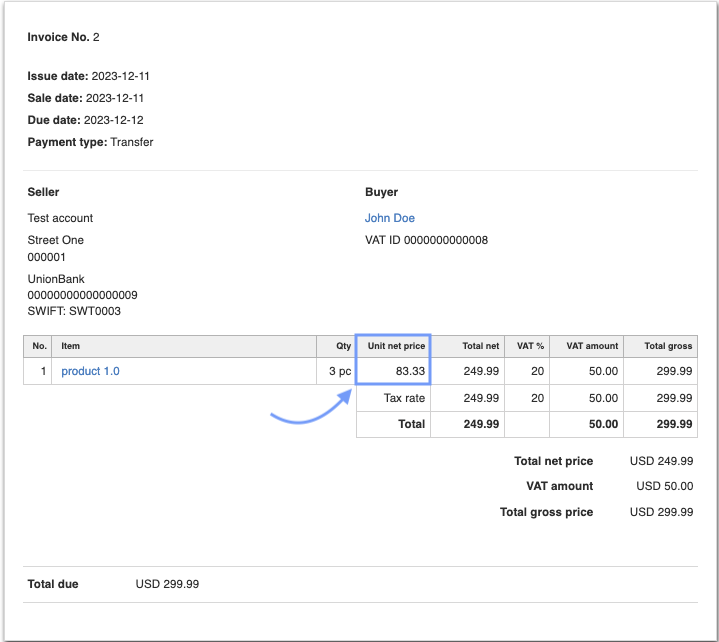Open the product 1.0 item link
The width and height of the screenshot is (719, 642).
90,371
